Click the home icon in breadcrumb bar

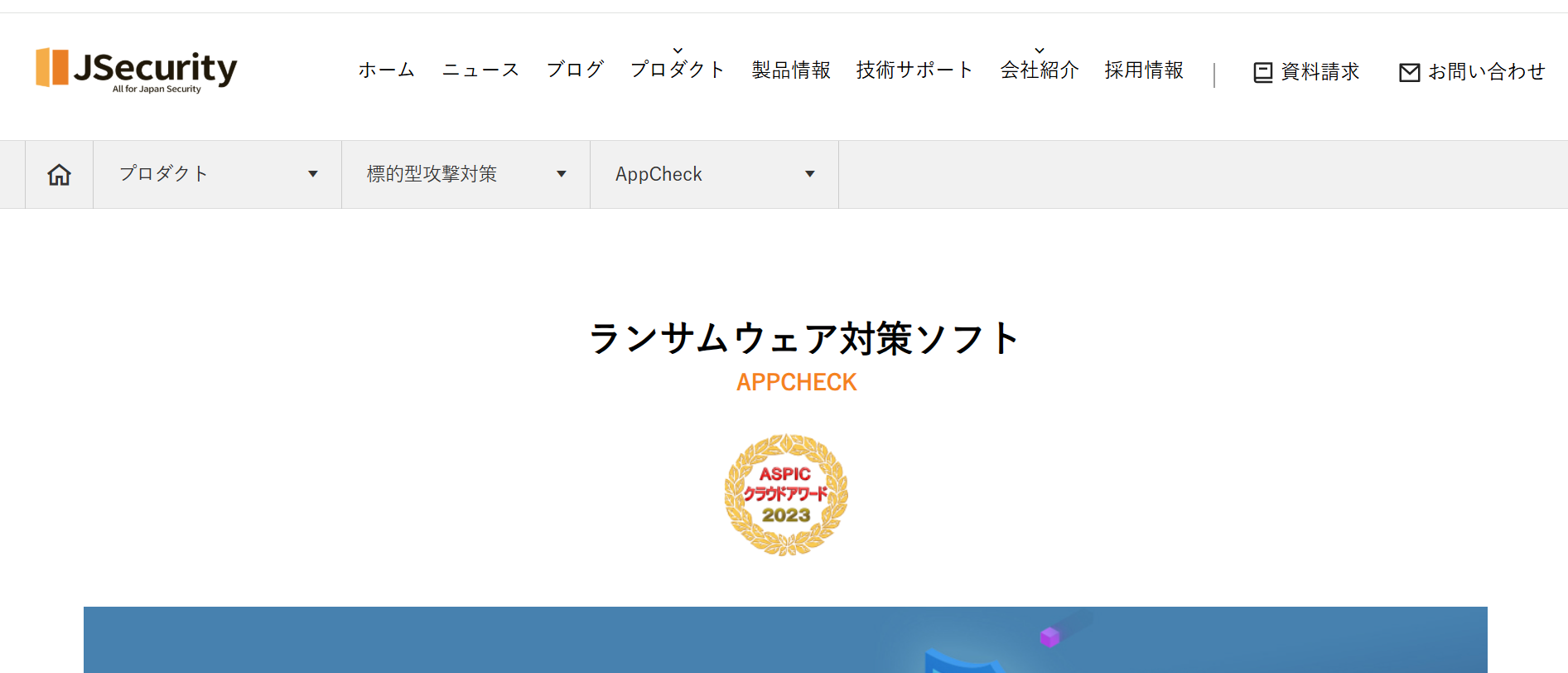tap(59, 175)
